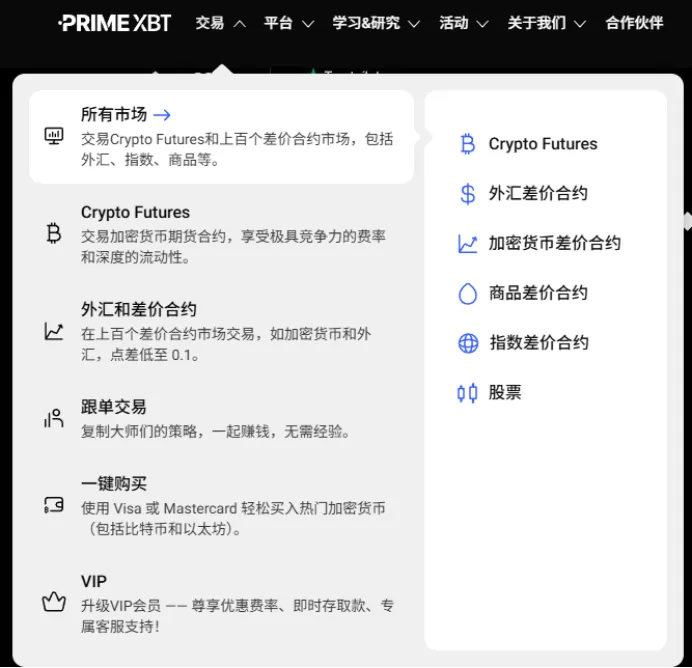The height and width of the screenshot is (668, 692).
Task: Click the globe icon for 指数差价合约
Action: pos(468,343)
